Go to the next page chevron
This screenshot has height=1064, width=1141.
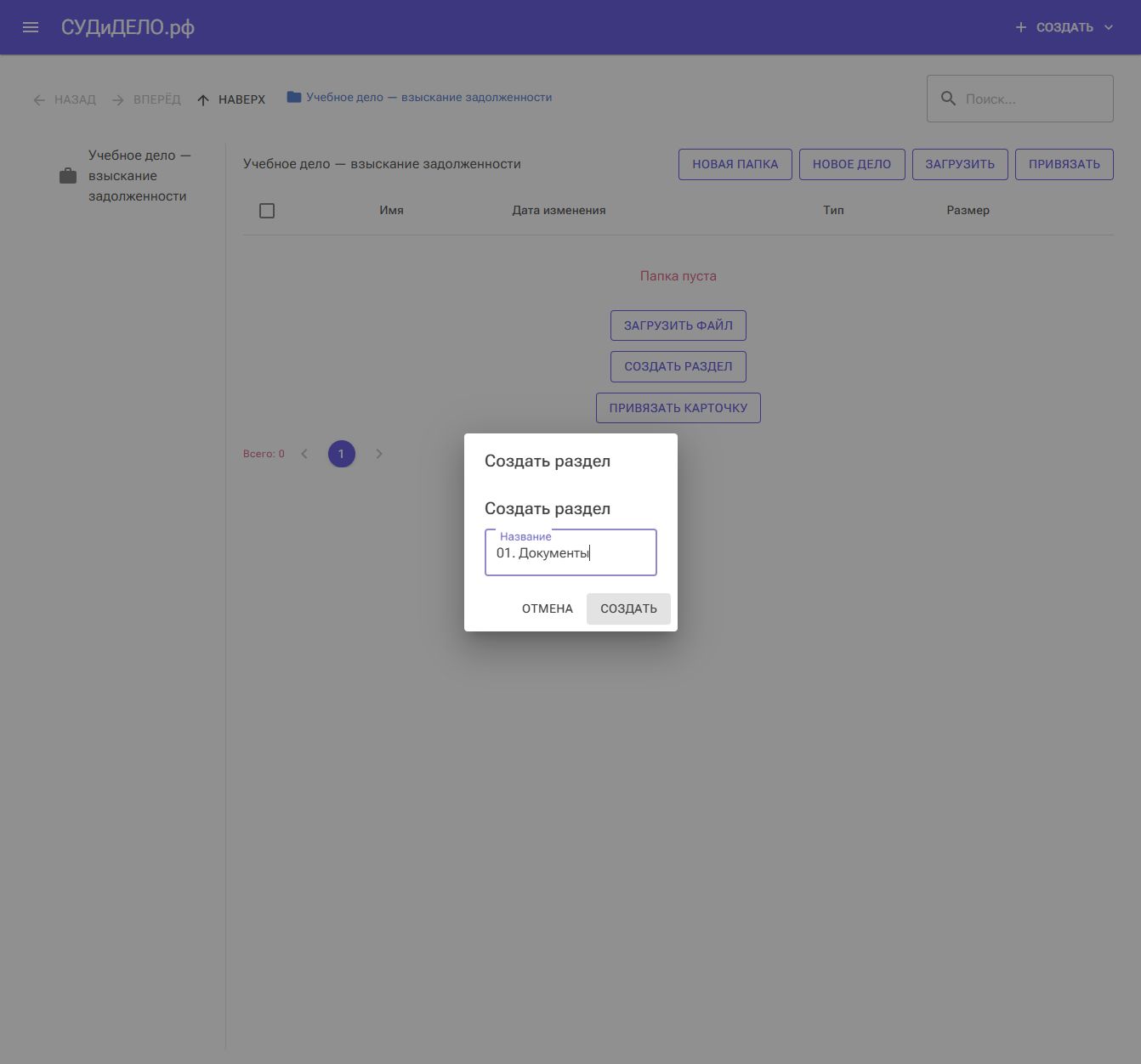pyautogui.click(x=379, y=454)
